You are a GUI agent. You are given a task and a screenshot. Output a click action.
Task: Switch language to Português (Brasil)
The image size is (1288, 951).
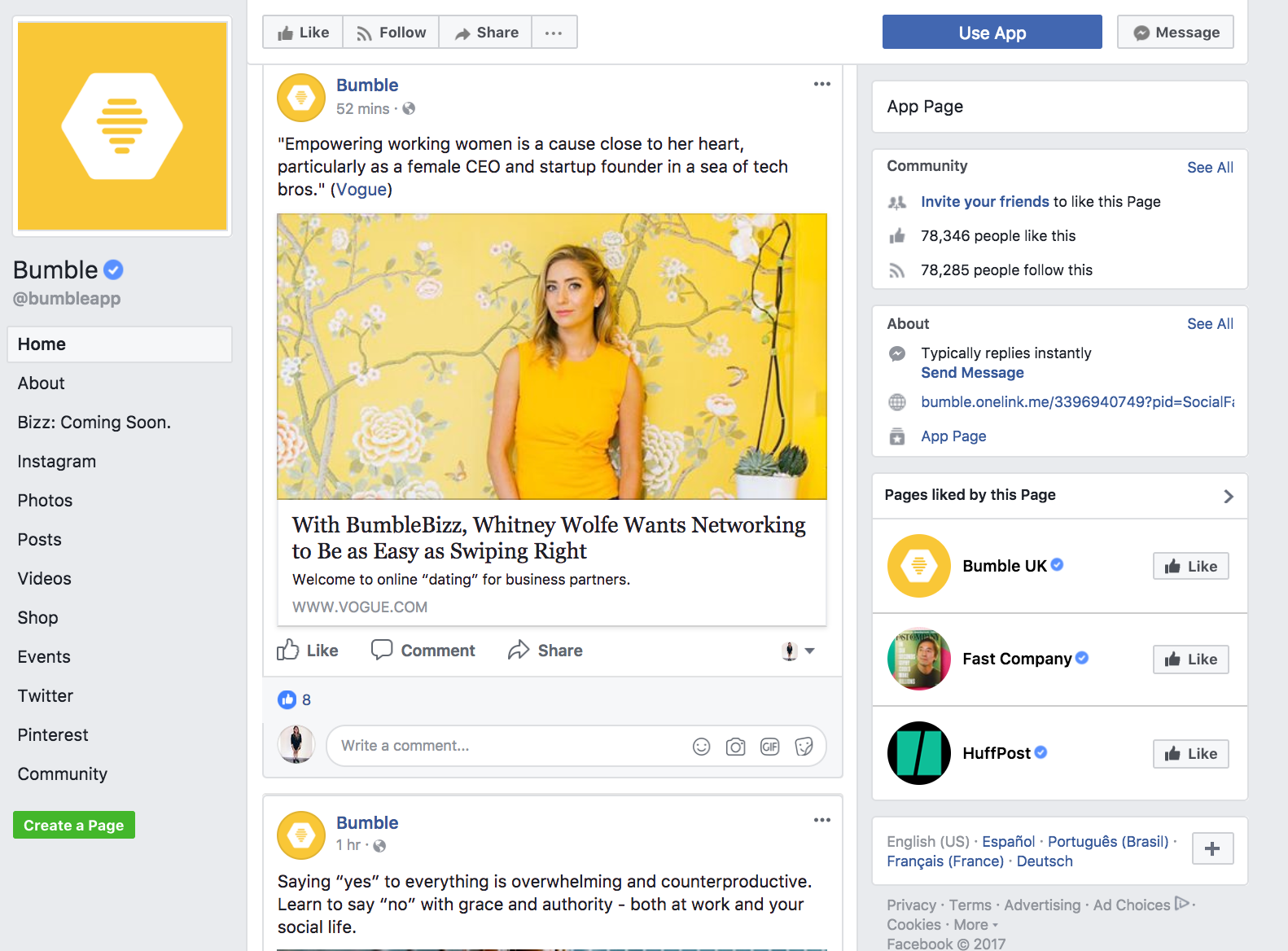tap(1108, 842)
